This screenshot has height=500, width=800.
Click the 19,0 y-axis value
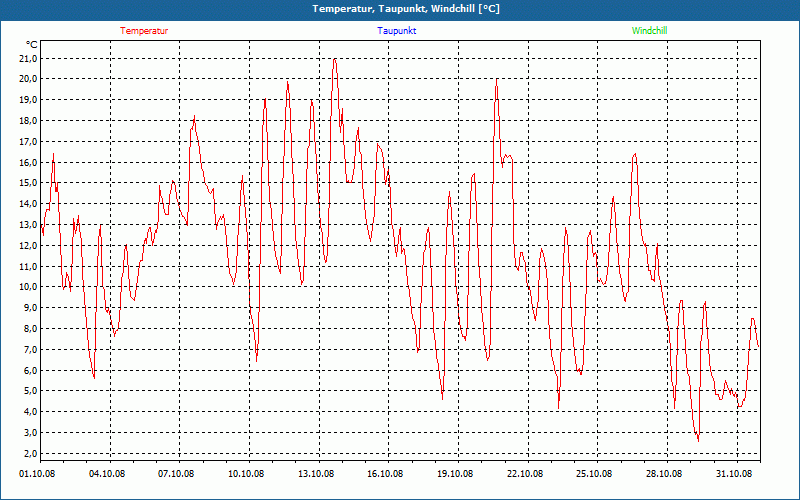coord(28,99)
